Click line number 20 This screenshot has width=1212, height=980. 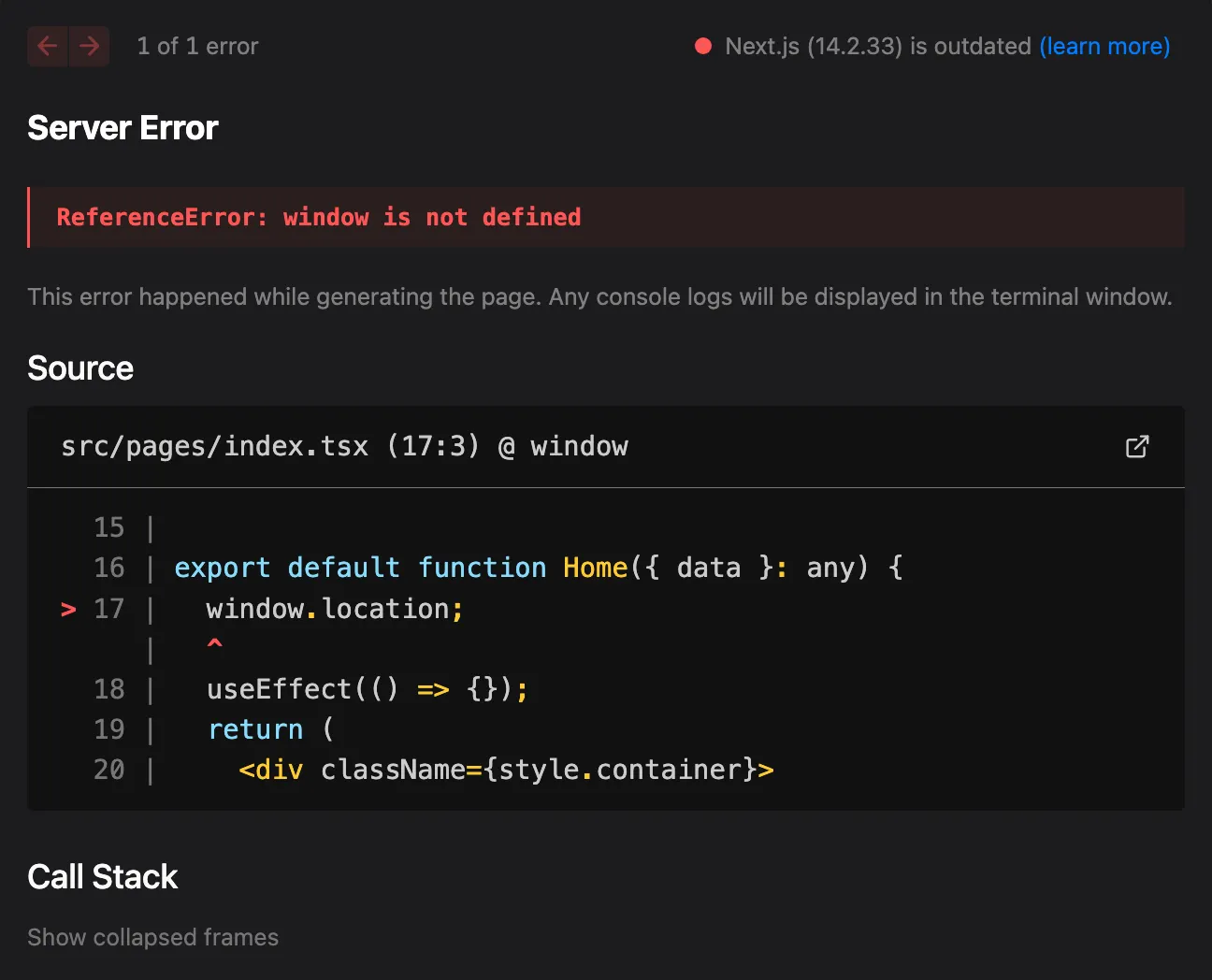(x=109, y=770)
